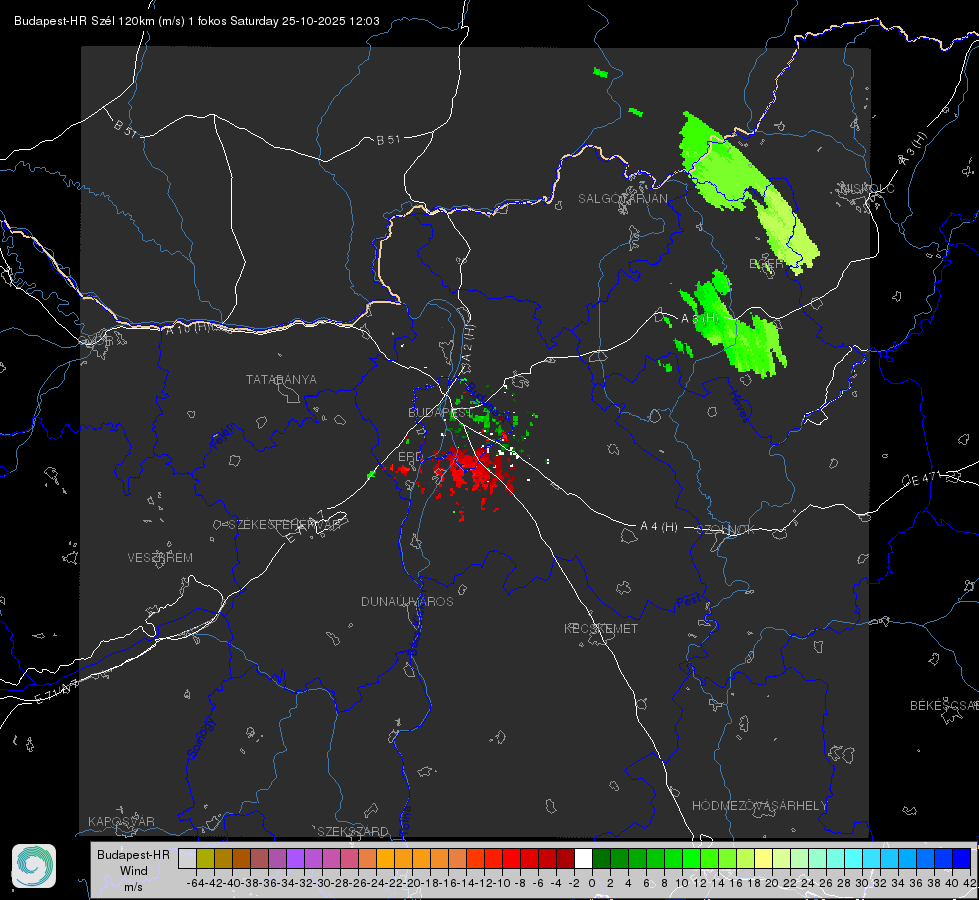Select the purple swatch between -36 and -34
This screenshot has height=900, width=979.
pyautogui.click(x=277, y=858)
